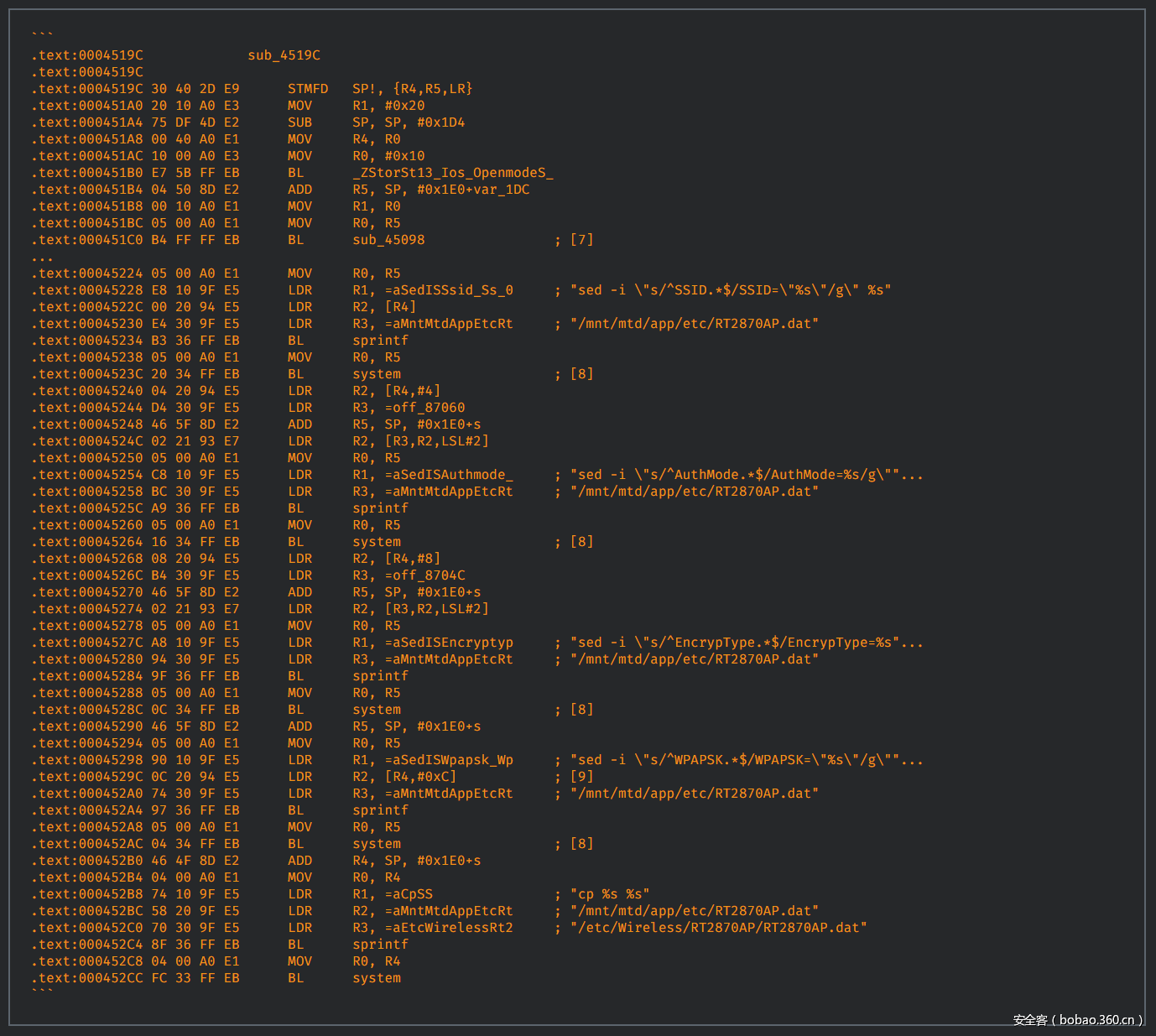
Task: Click the [7] comment marker
Action: coord(581,240)
